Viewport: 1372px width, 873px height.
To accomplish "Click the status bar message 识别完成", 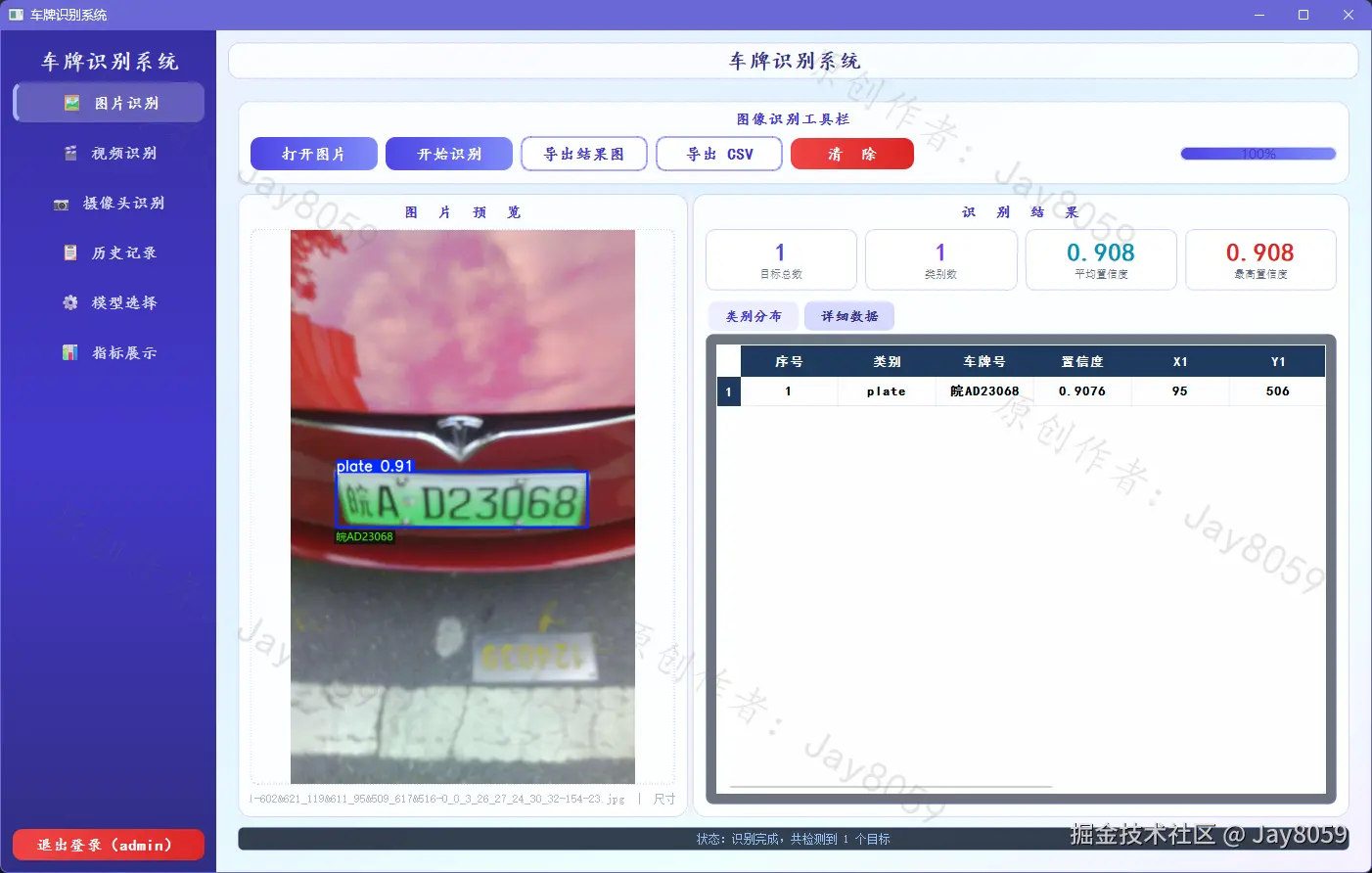I will click(x=793, y=839).
